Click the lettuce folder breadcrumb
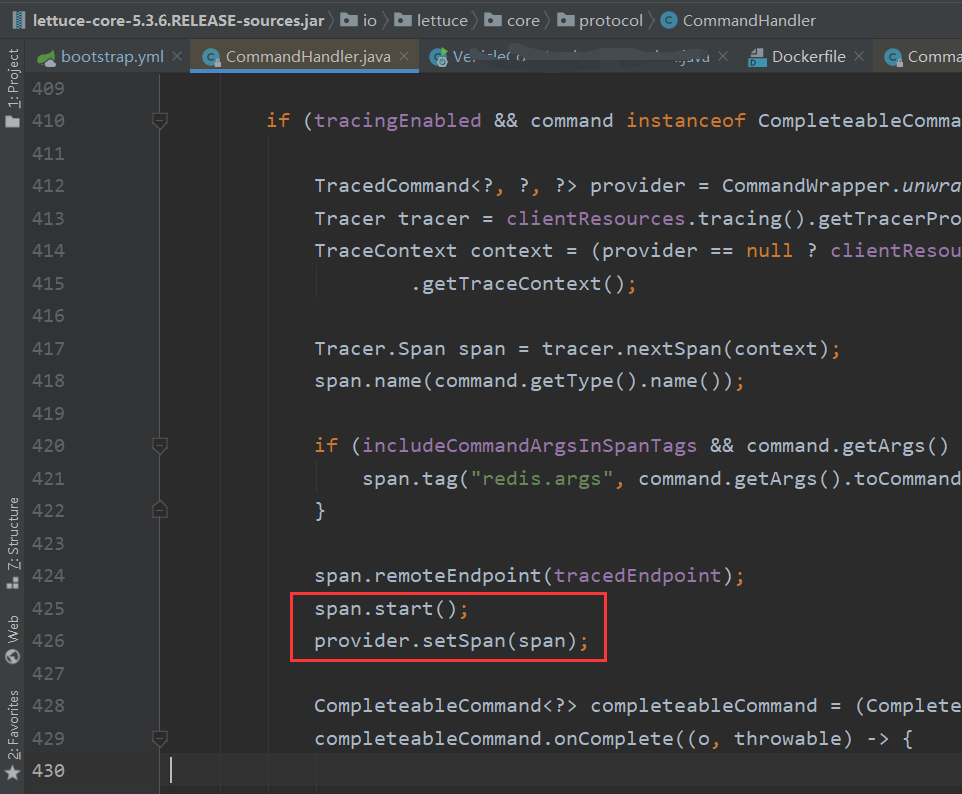 pos(431,20)
